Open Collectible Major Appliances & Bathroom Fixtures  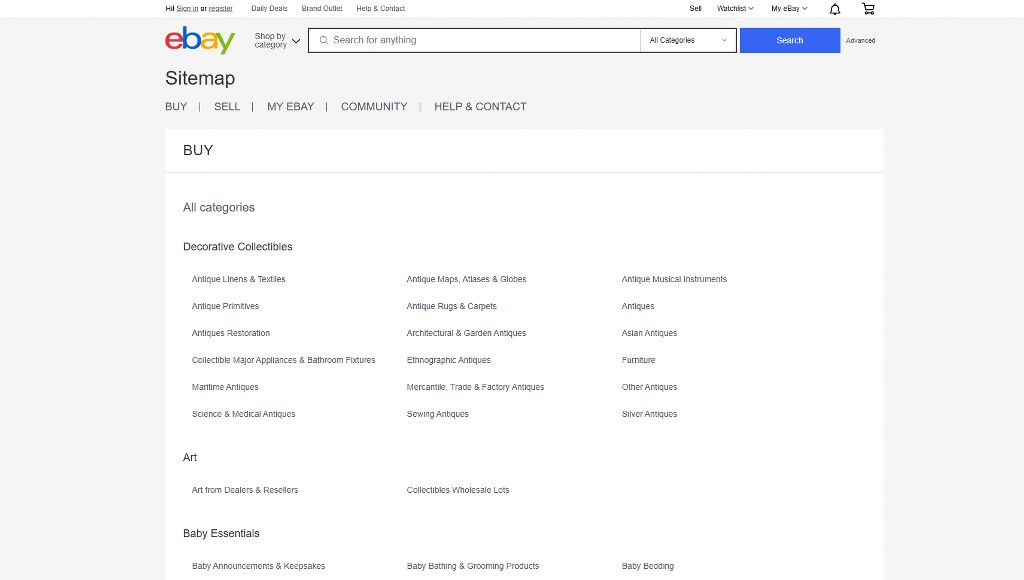[283, 360]
